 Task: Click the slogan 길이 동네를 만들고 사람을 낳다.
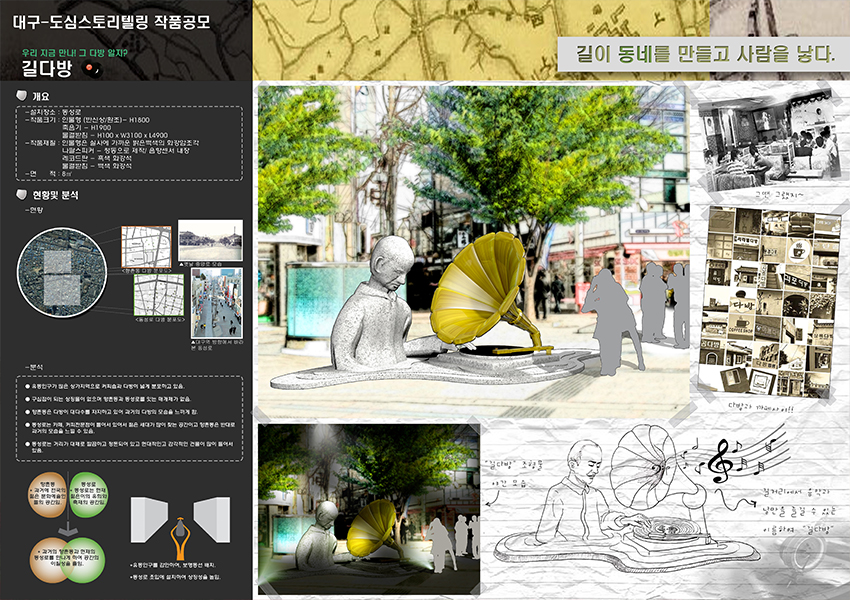(x=705, y=54)
